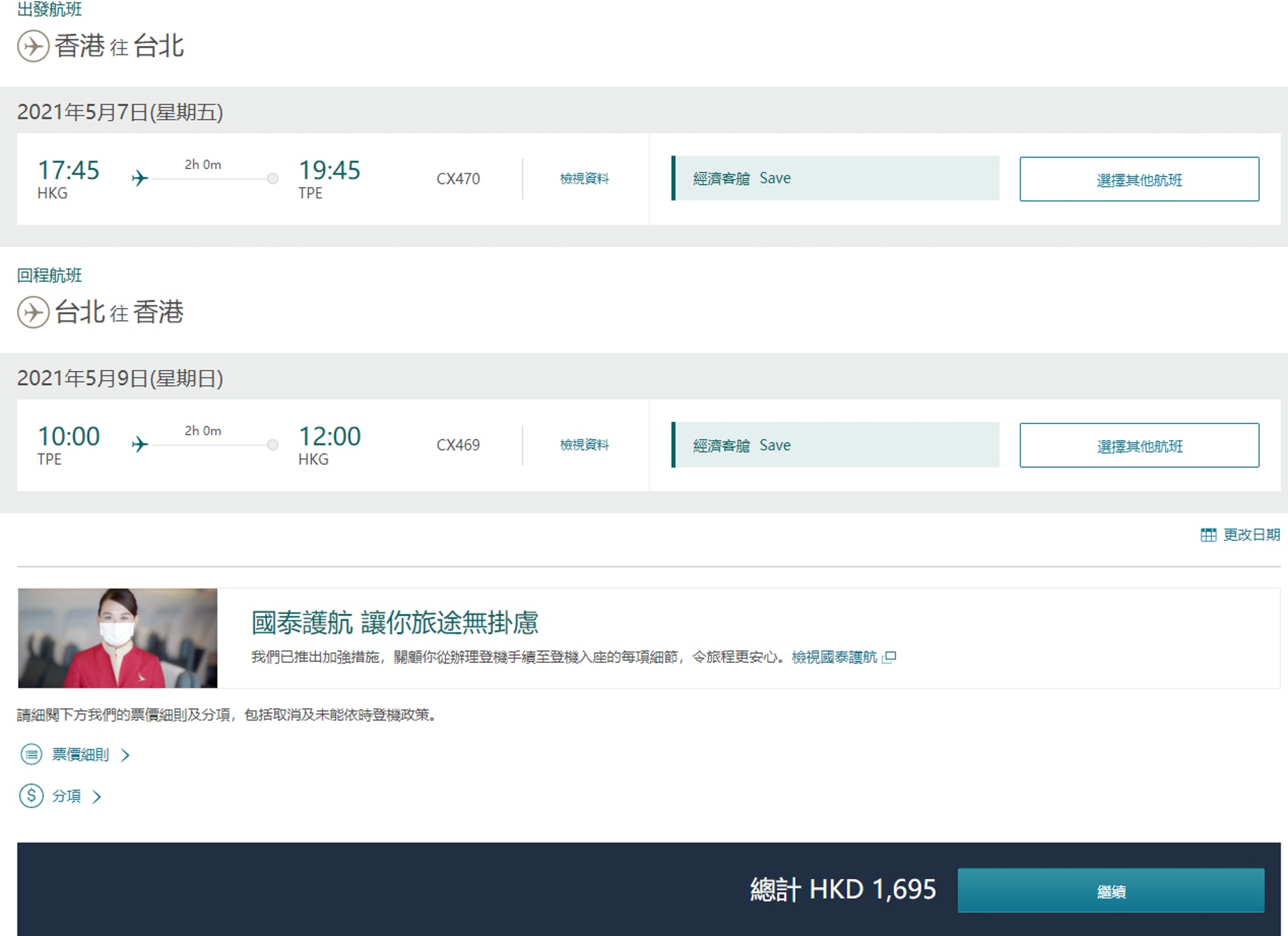This screenshot has height=936, width=1288.
Task: Click the return flight airplane circle icon
Action: pos(33,313)
